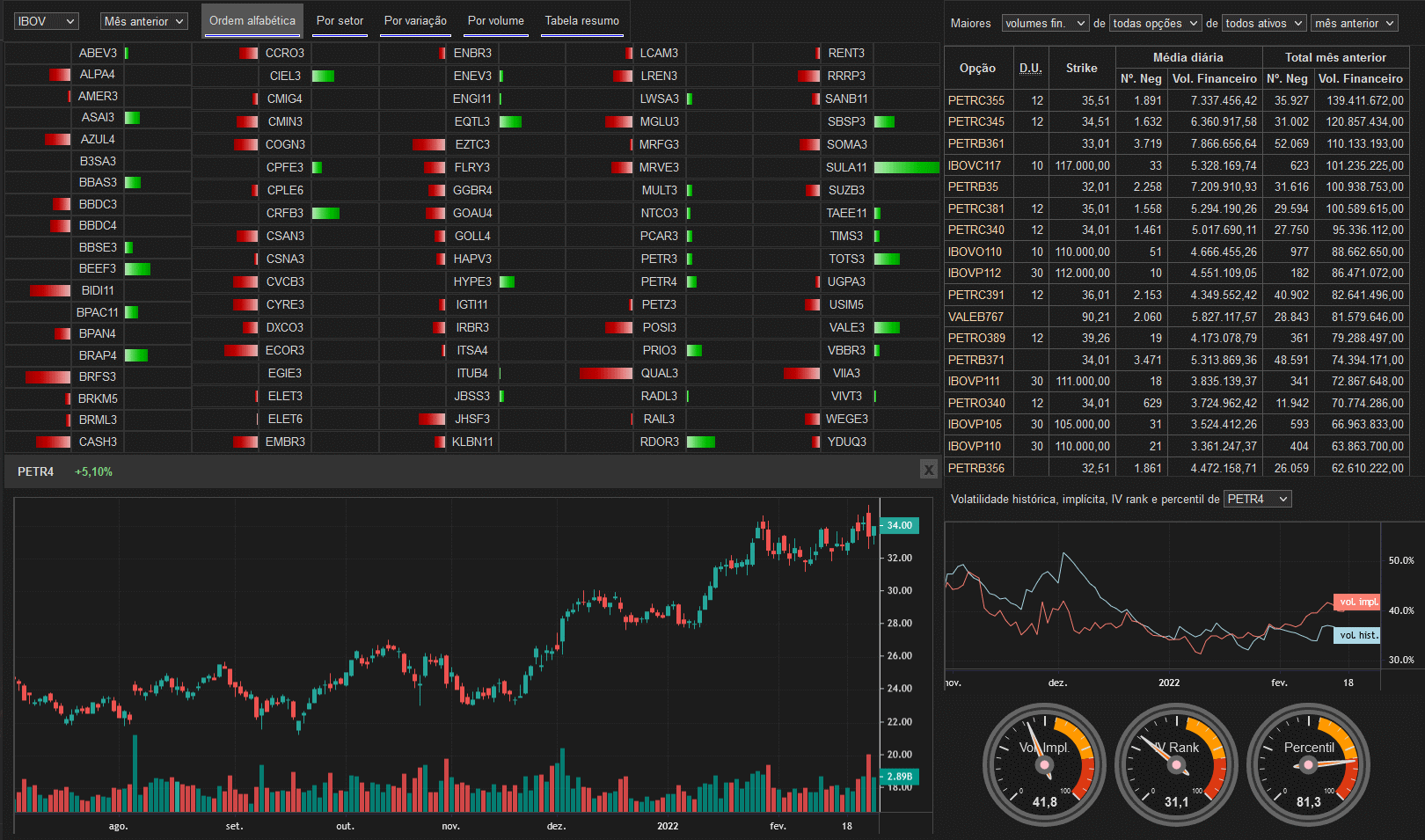Screen dimensions: 1425x840
Task: Select the Por variação tab
Action: tap(415, 21)
